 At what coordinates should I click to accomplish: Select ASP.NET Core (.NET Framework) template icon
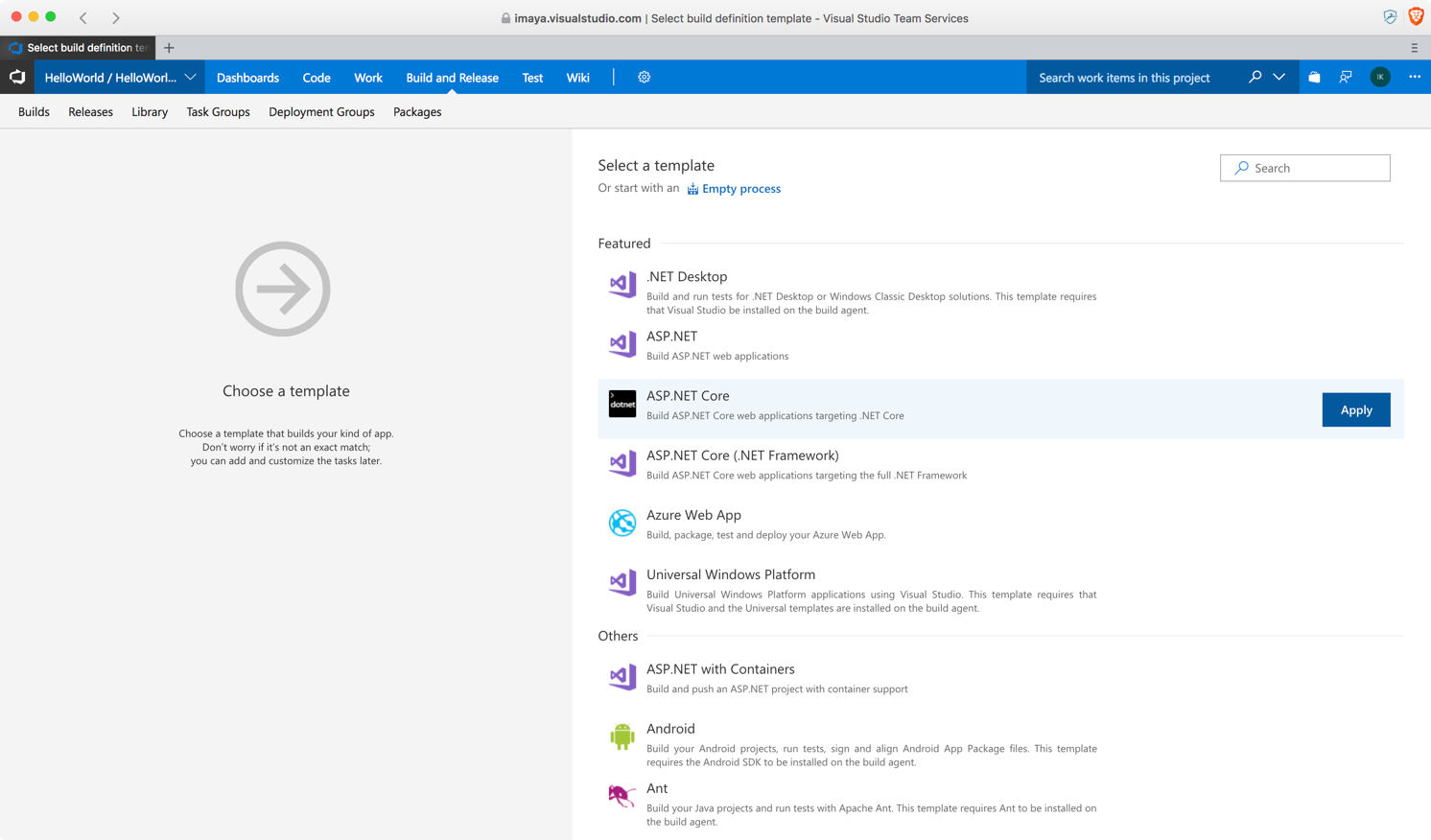[622, 463]
